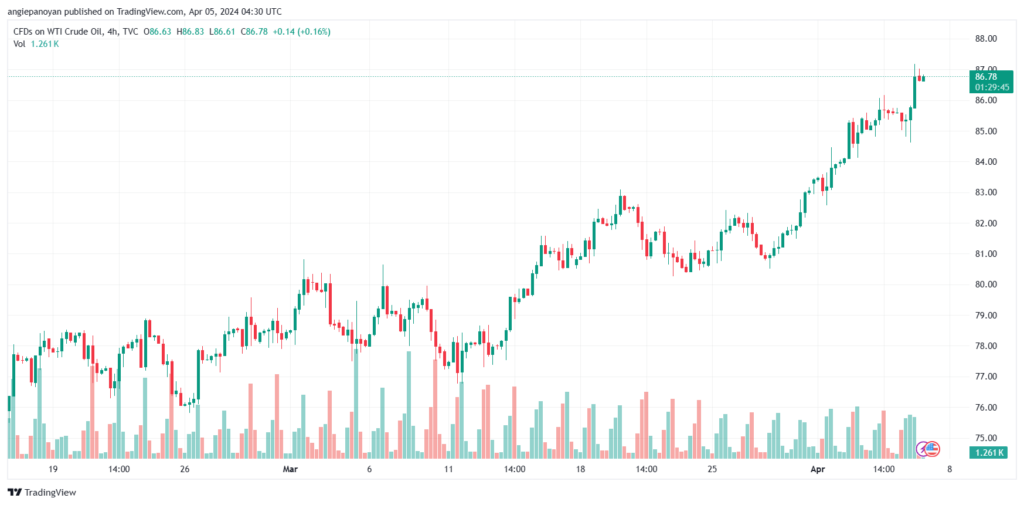Click the Vol indicator label
The height and width of the screenshot is (505, 1024).
click(18, 45)
